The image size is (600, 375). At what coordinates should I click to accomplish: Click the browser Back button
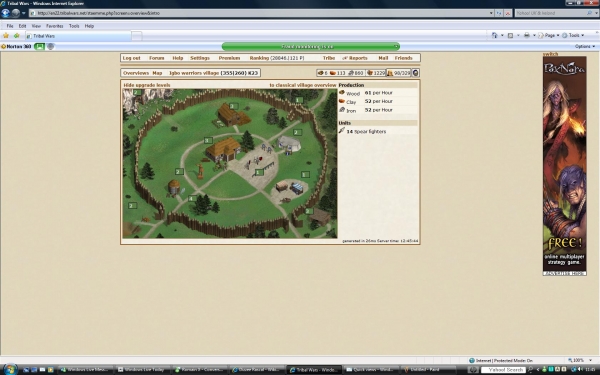tap(6, 13)
